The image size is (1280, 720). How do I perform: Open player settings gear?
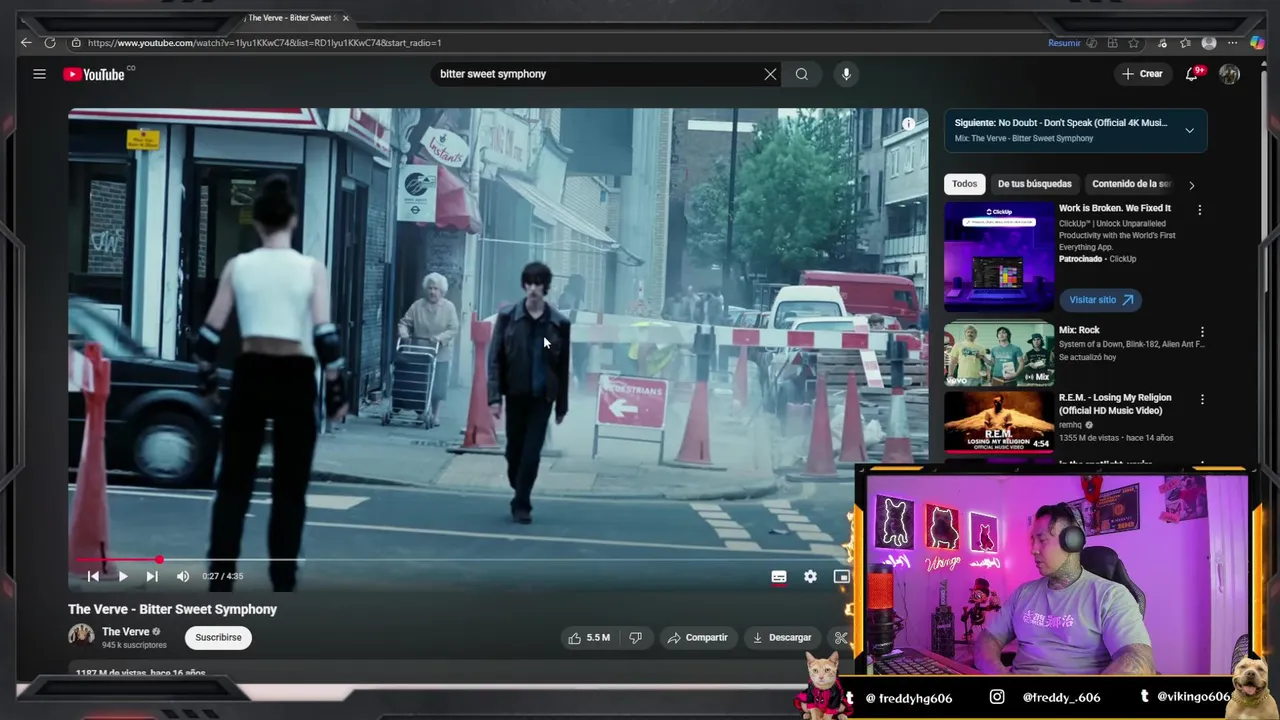810,577
